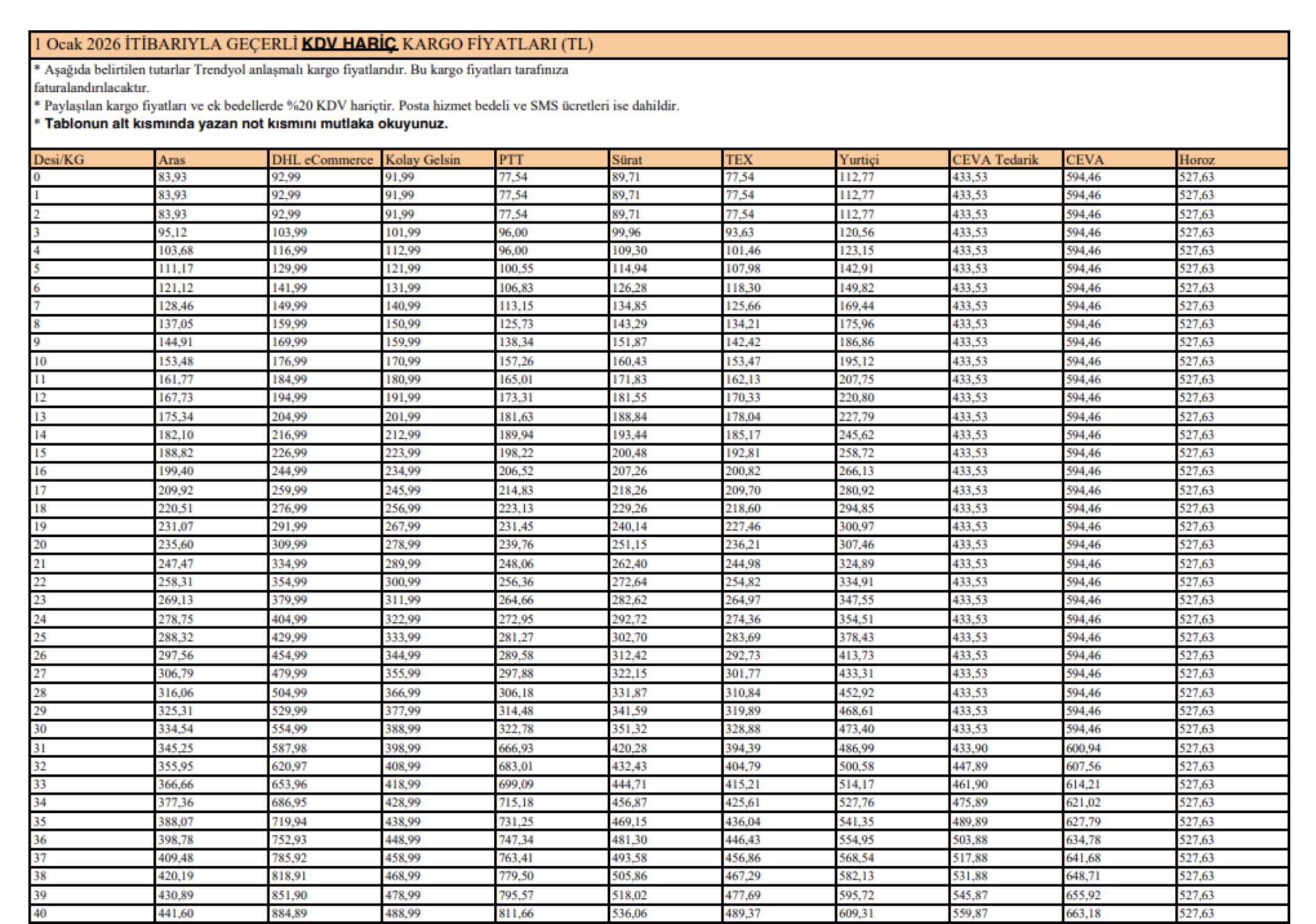The image size is (1316, 924).
Task: Click the DHL eCommerce column header
Action: (322, 160)
